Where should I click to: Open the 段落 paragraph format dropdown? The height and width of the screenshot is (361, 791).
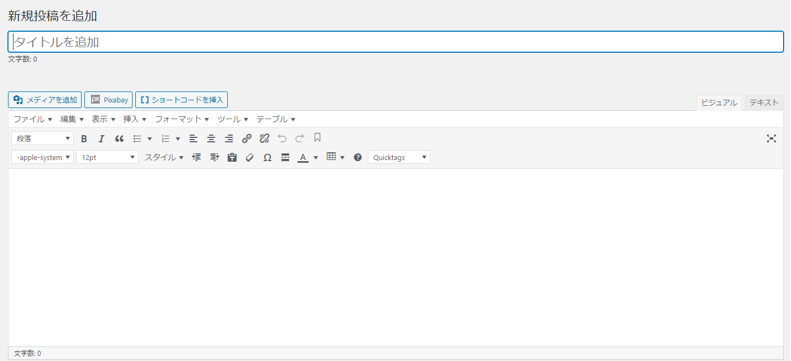coord(42,138)
